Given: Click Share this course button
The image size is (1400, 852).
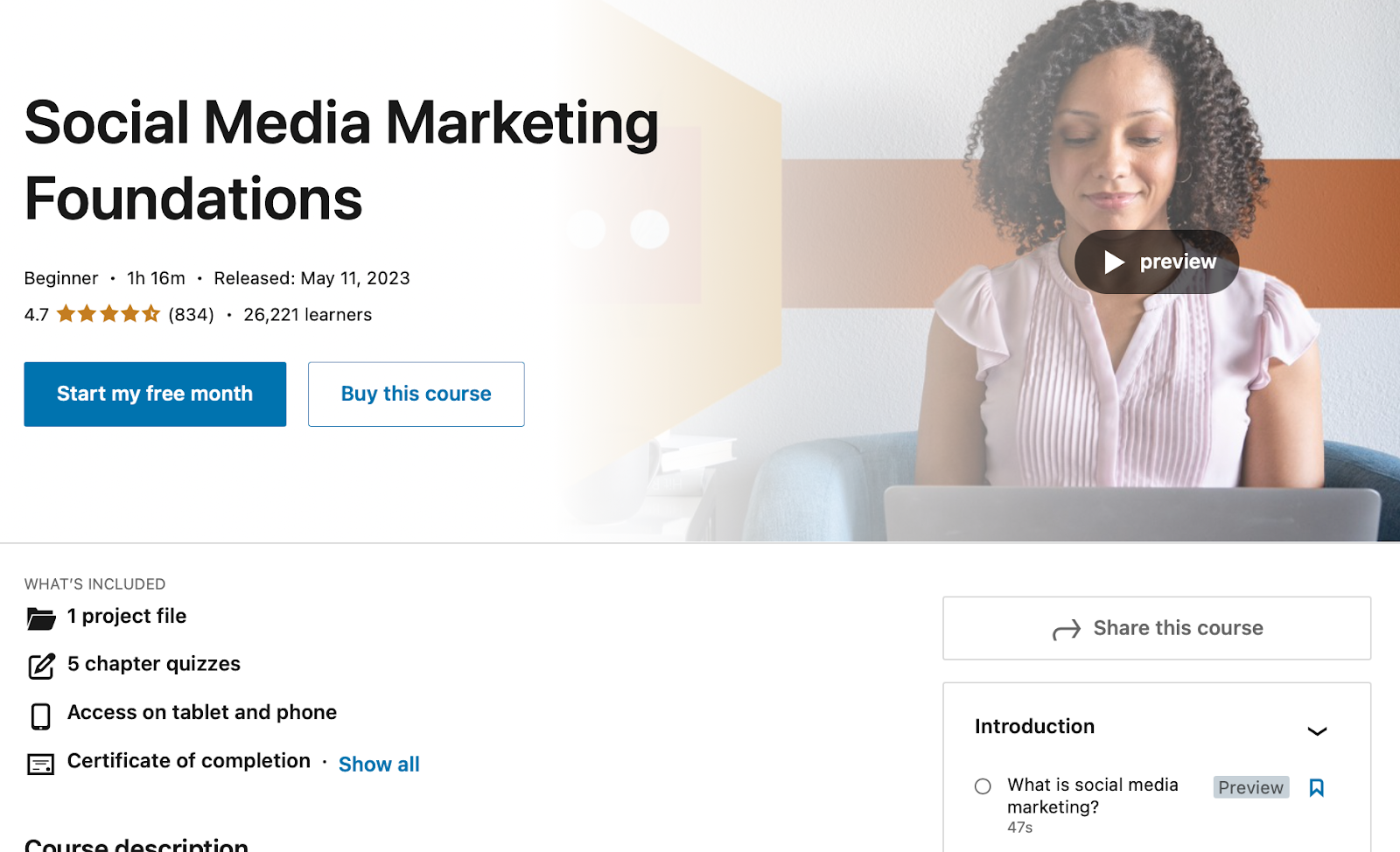Looking at the screenshot, I should coord(1156,628).
